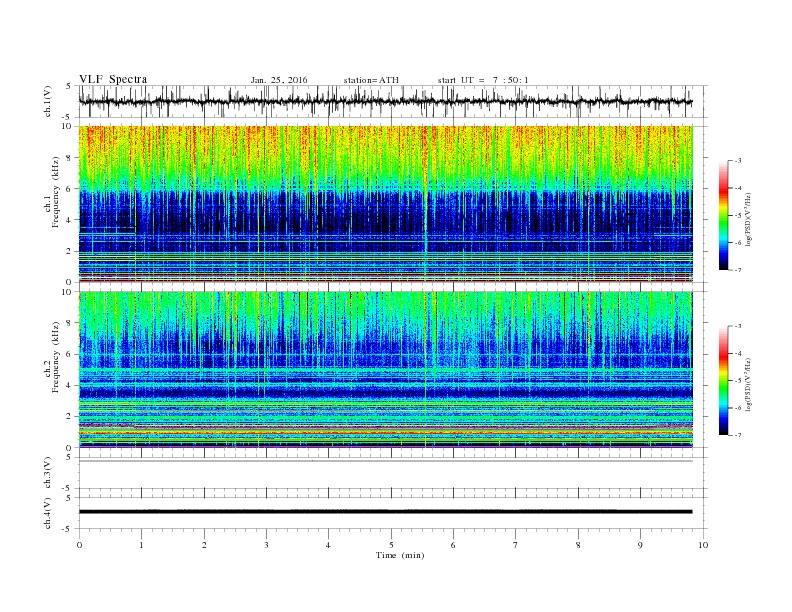
Task: Click the ch.2 spectrogram panel
Action: point(385,370)
